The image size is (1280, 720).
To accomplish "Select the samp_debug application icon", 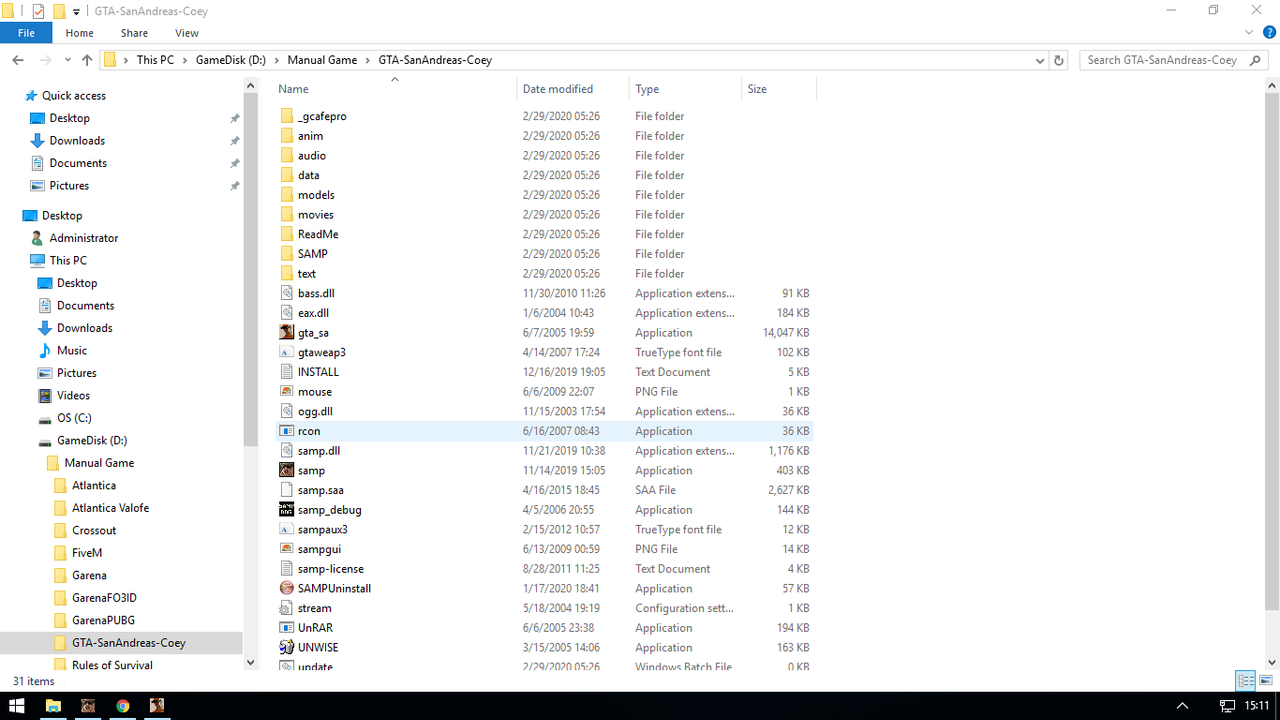I will [x=287, y=510].
